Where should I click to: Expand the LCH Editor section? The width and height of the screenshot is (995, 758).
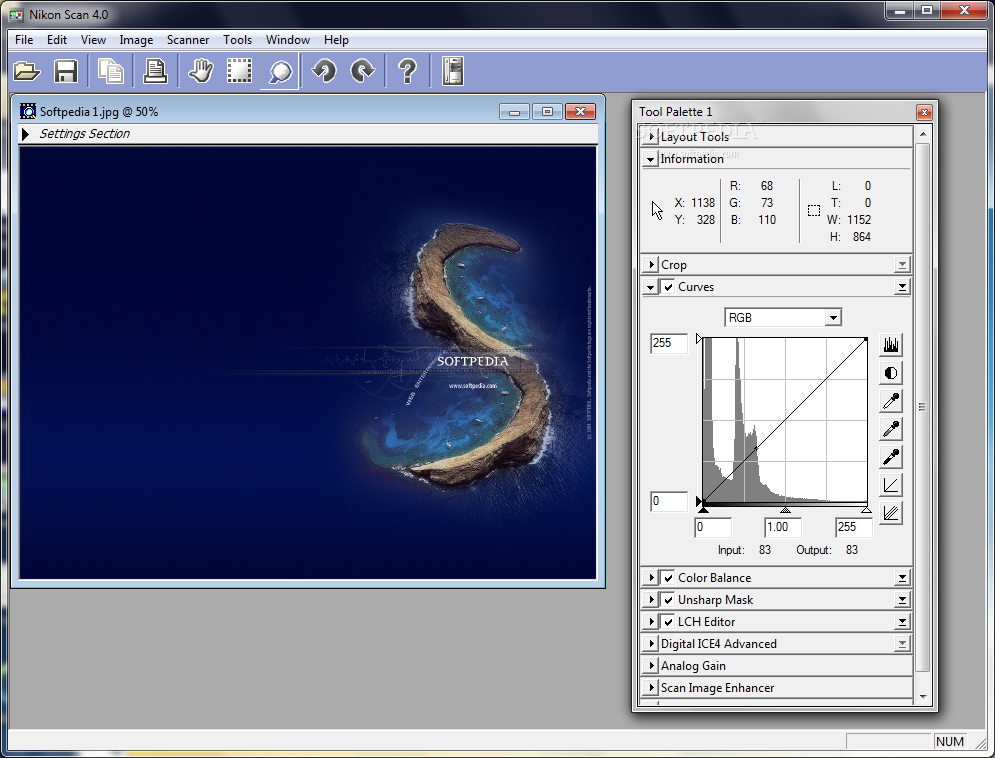[651, 622]
